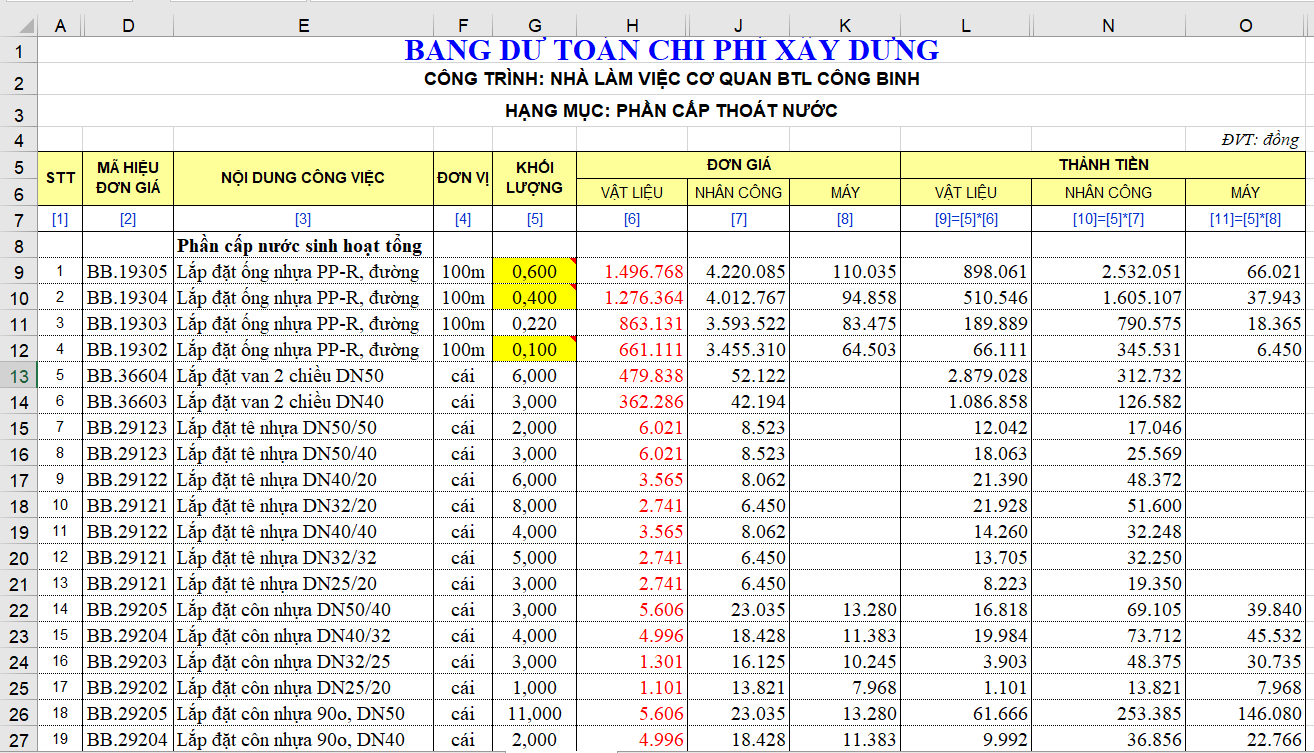Click the [11]=[5]*[8] formula label cell

(1245, 219)
